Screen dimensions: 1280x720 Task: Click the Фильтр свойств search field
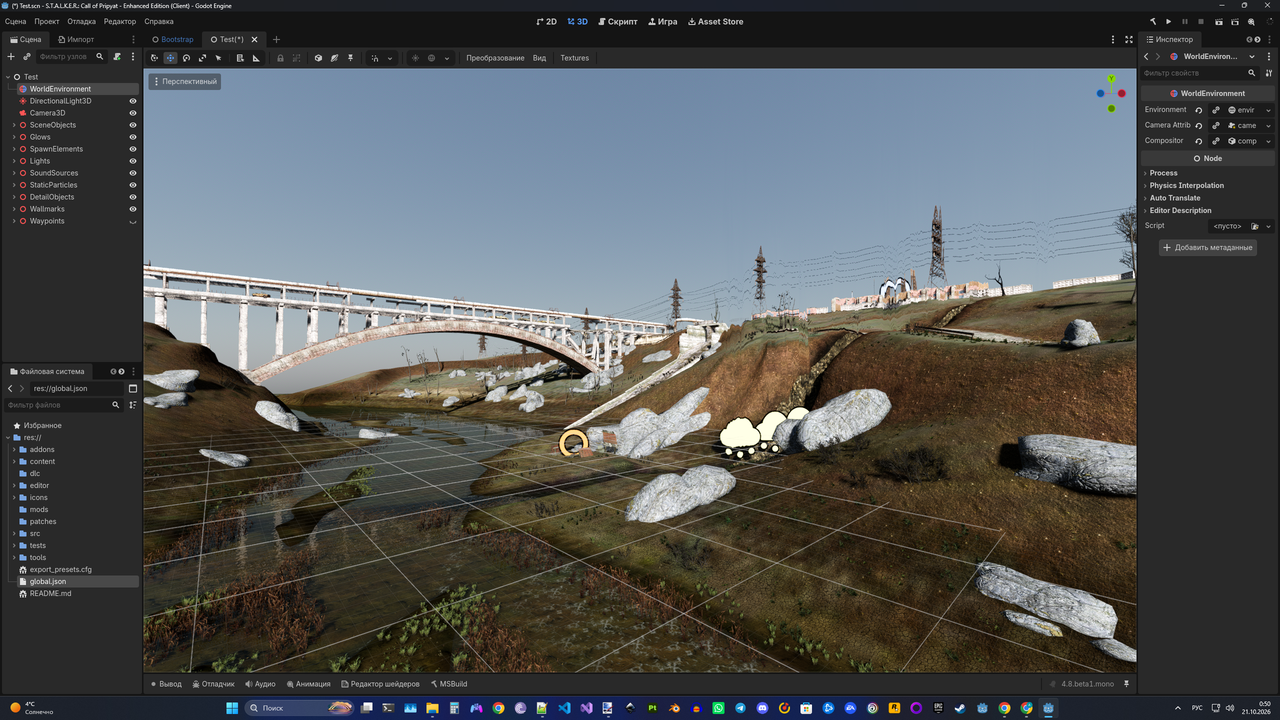tap(1198, 73)
